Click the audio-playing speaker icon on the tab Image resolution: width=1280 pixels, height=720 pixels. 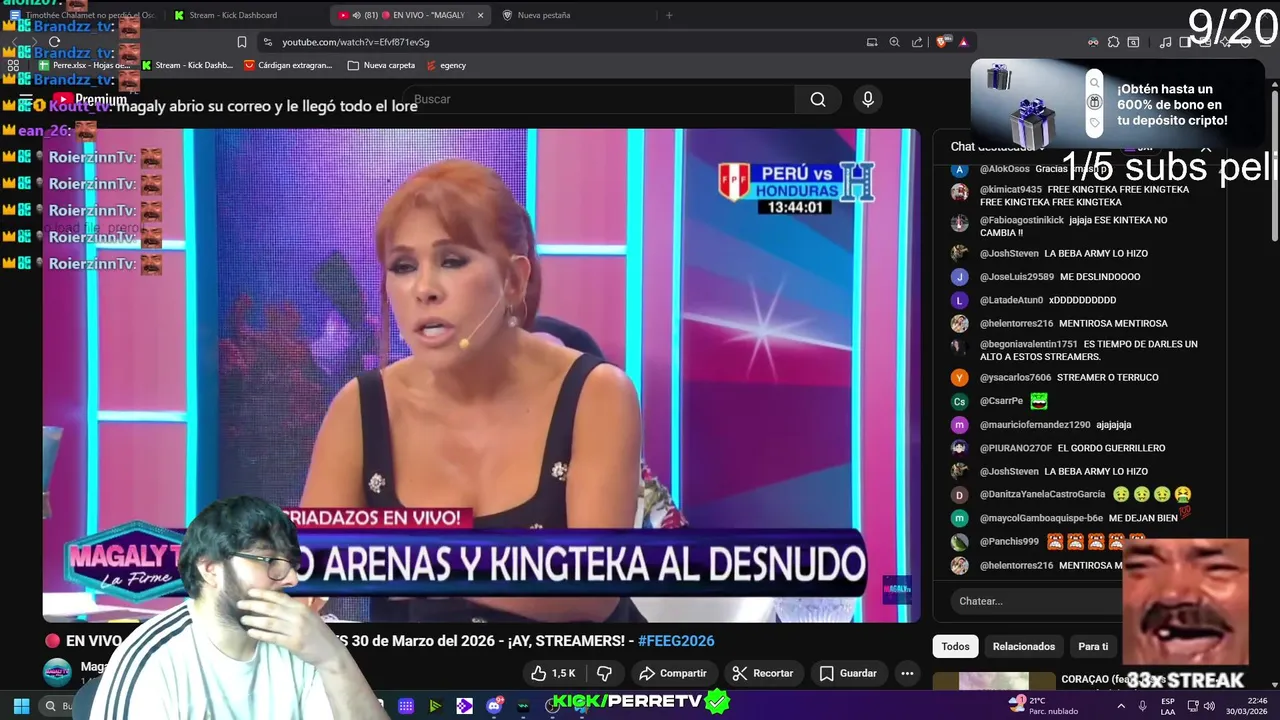click(x=357, y=15)
